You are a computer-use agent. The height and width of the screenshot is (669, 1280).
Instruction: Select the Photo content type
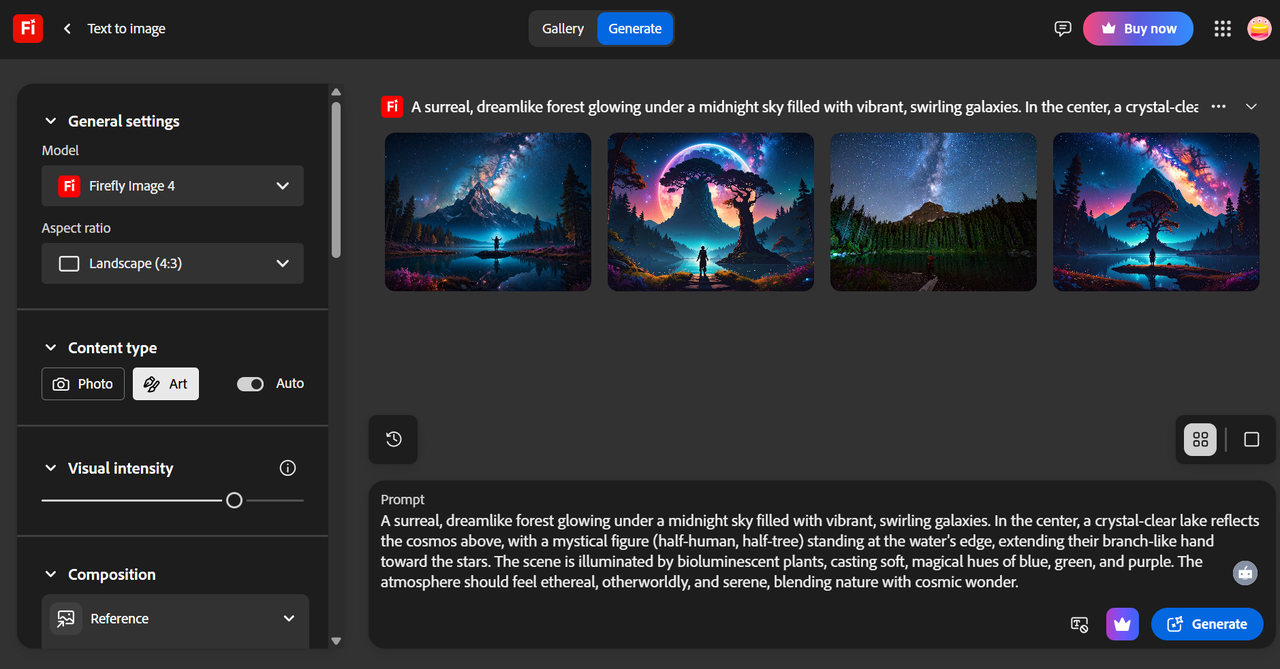(x=83, y=384)
